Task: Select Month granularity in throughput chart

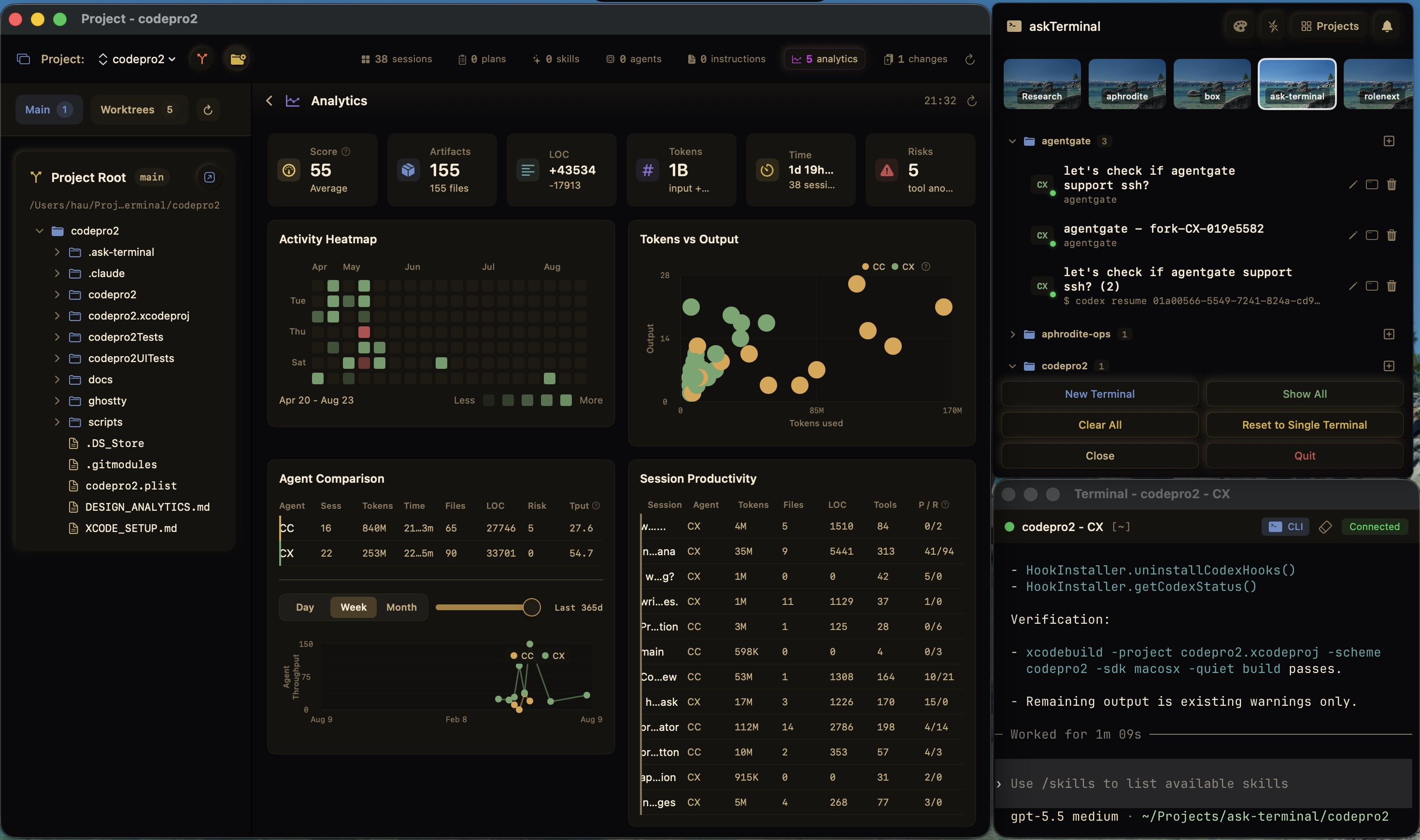Action: click(401, 607)
